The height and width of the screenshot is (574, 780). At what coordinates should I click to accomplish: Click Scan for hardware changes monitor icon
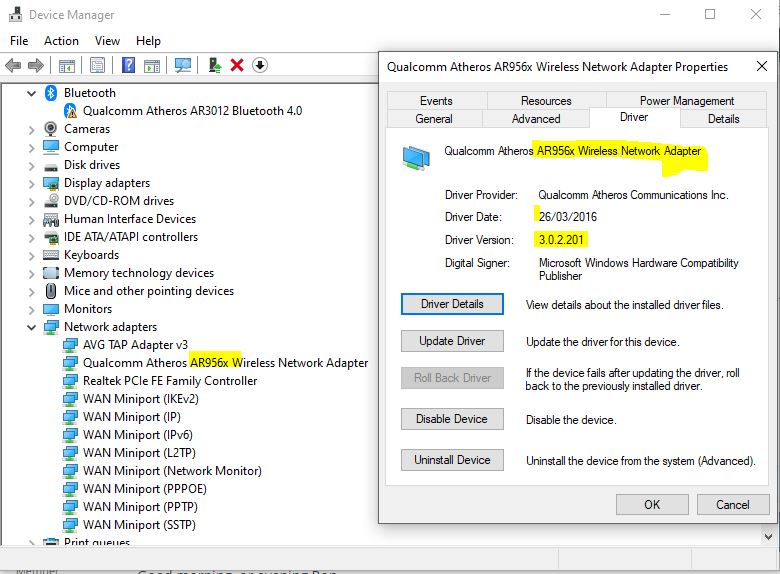tap(183, 65)
